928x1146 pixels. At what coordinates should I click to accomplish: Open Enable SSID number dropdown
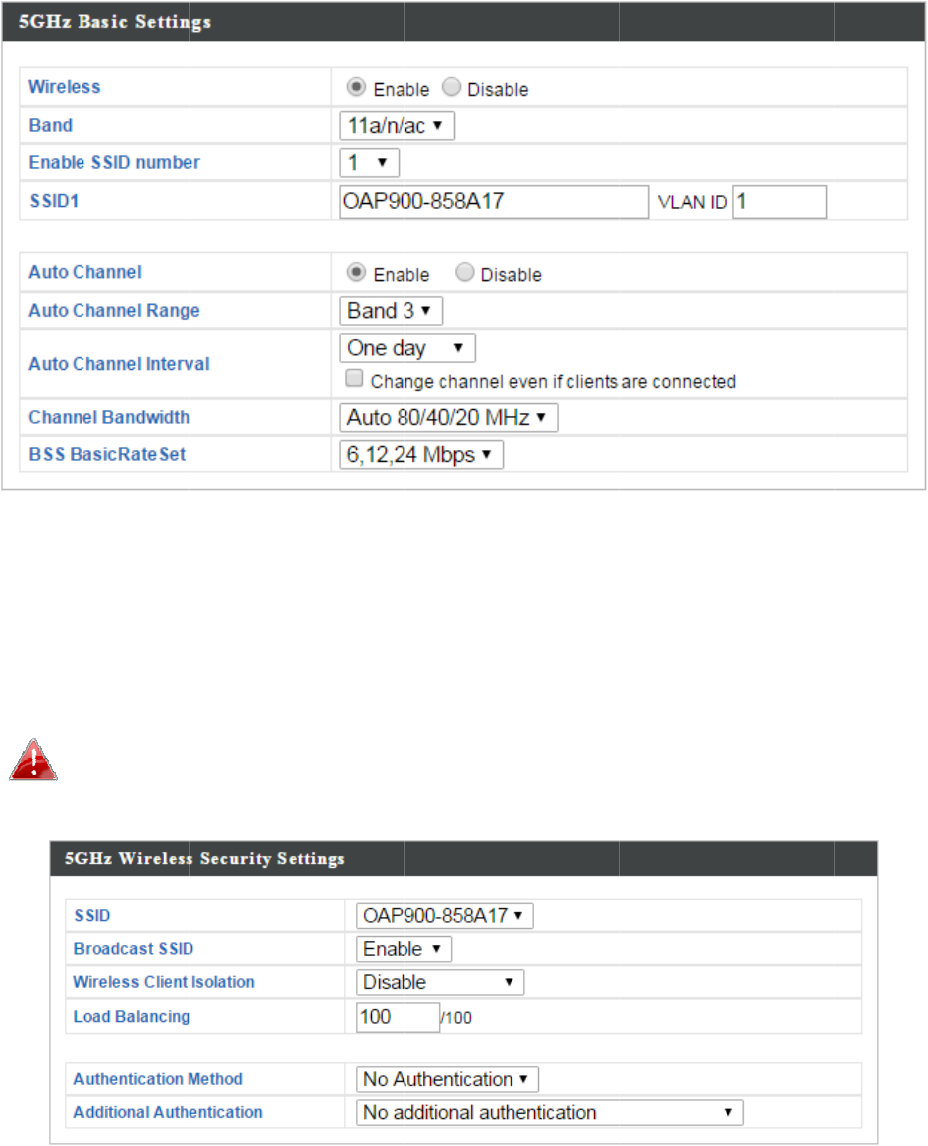[x=369, y=162]
